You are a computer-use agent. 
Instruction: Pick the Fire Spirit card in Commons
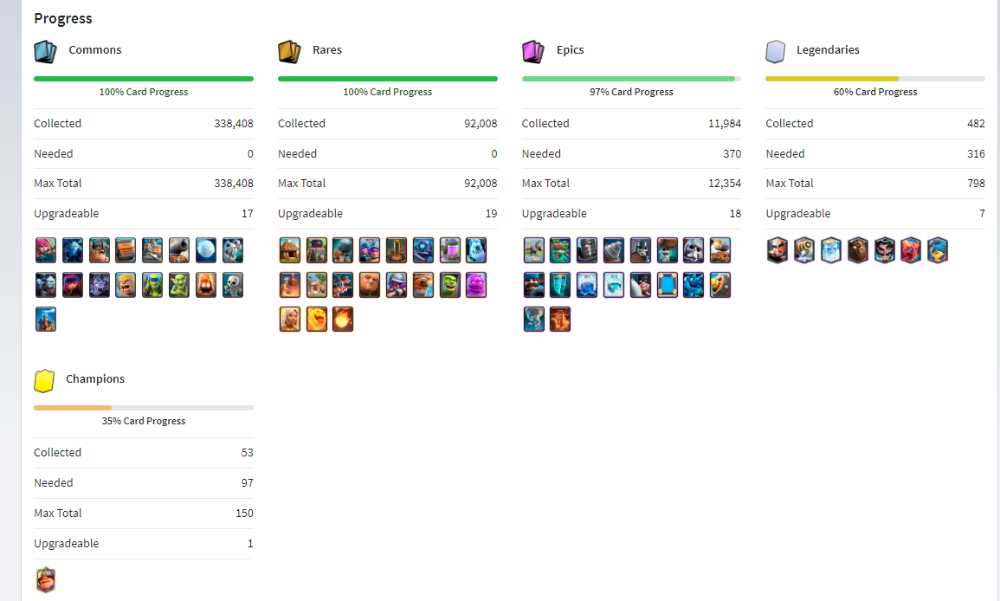(206, 285)
